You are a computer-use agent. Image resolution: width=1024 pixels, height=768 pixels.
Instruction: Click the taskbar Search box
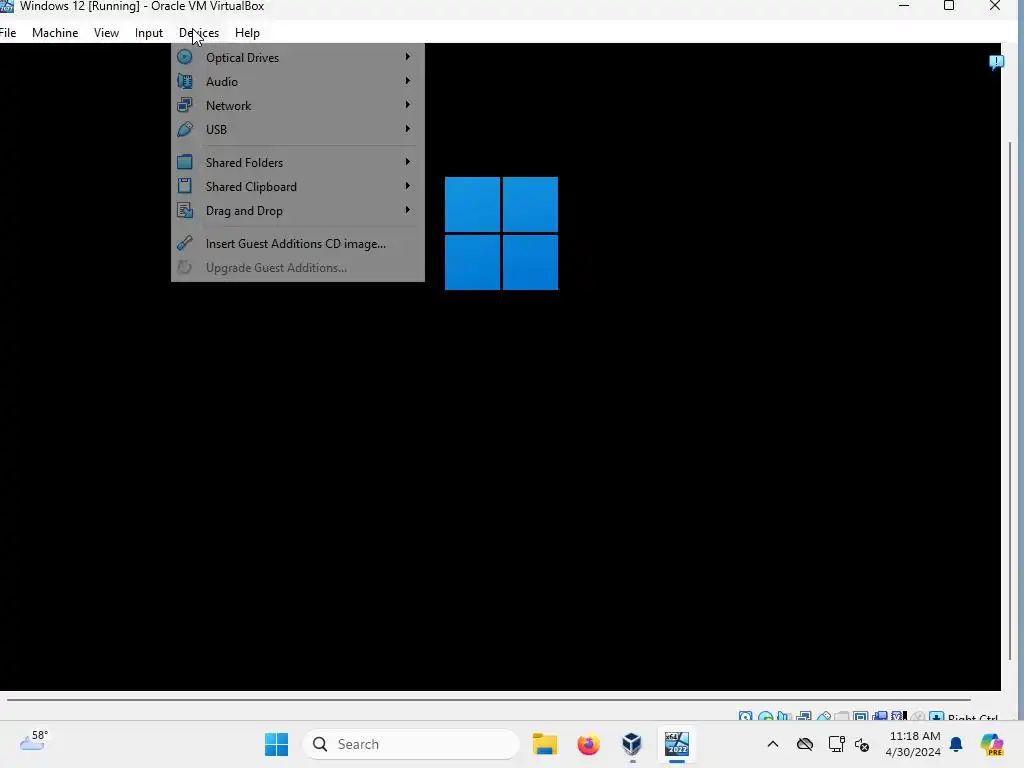(411, 744)
